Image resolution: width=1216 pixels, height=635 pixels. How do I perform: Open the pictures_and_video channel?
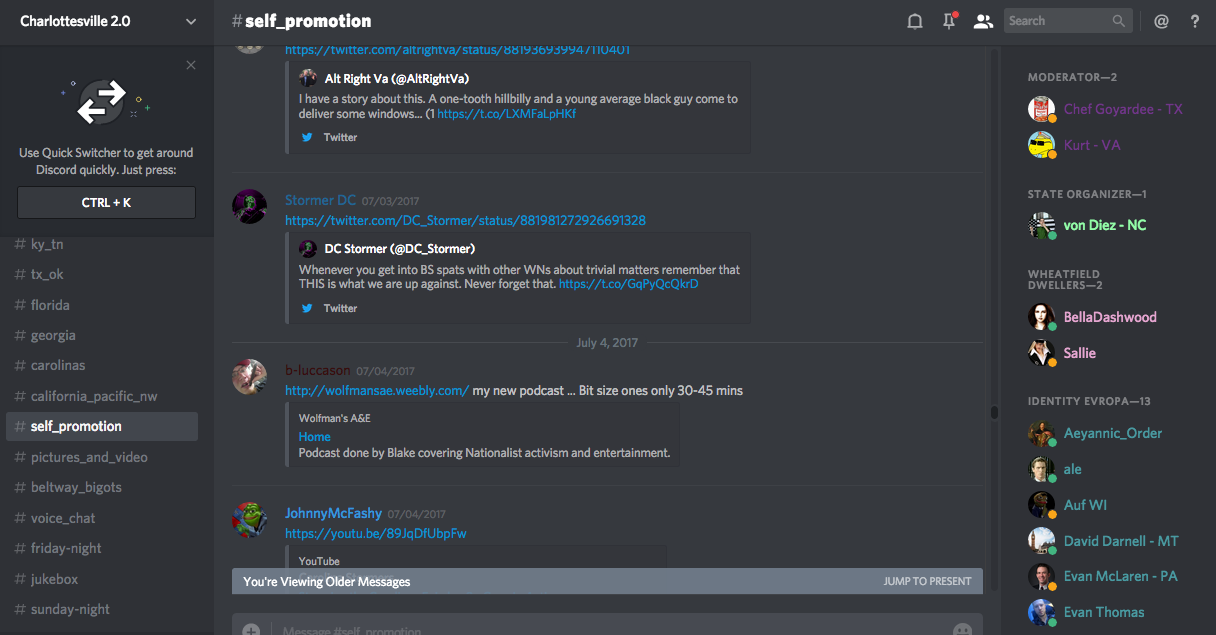click(89, 457)
